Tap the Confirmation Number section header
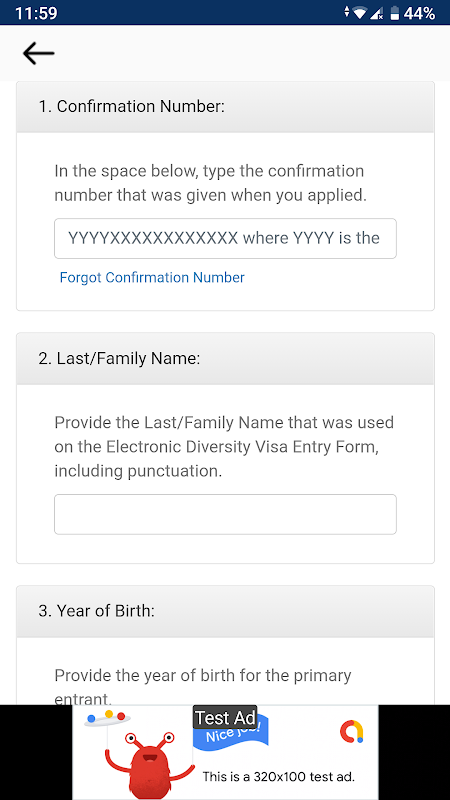This screenshot has width=450, height=800. [x=225, y=107]
